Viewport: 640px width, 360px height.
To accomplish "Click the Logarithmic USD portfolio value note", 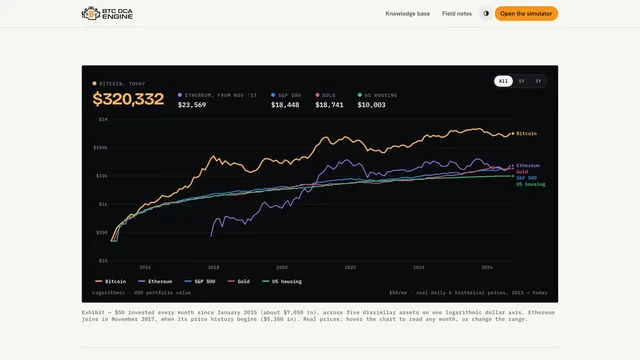I will [142, 293].
